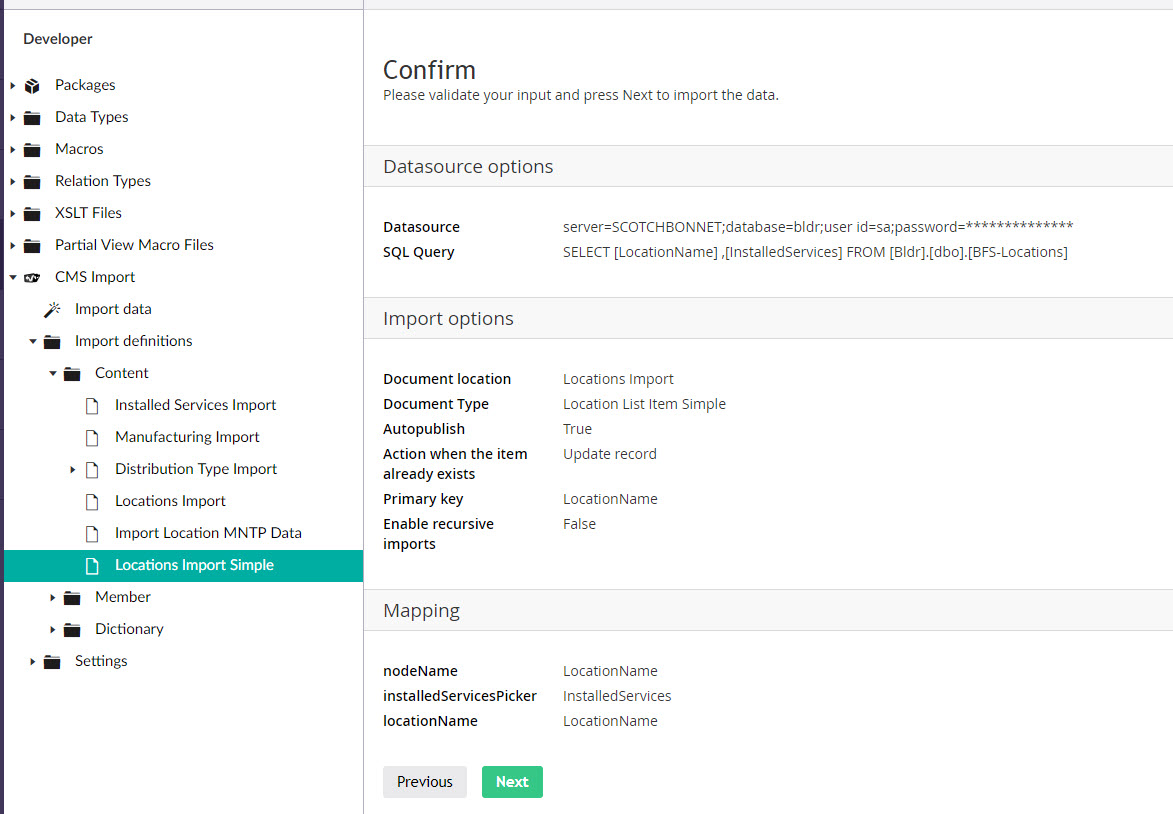
Task: Click the XSLT Files folder icon
Action: tap(31, 213)
